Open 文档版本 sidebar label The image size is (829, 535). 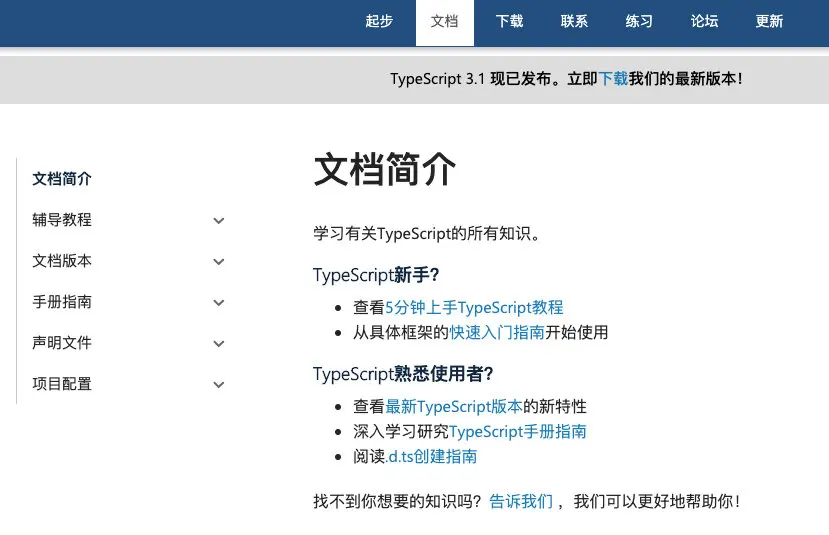(x=62, y=261)
